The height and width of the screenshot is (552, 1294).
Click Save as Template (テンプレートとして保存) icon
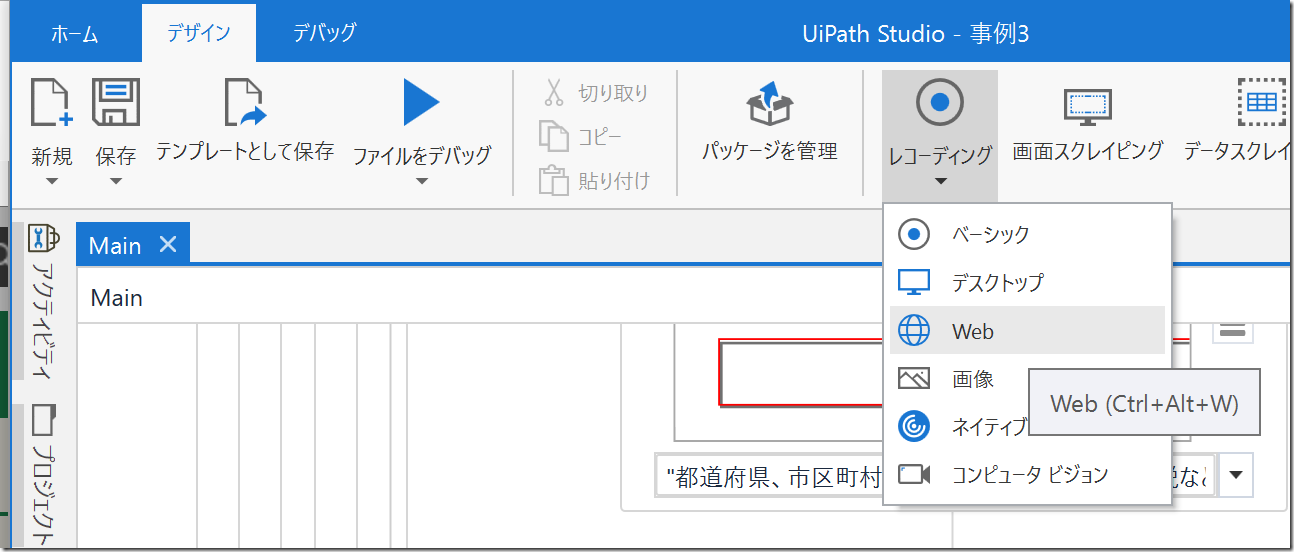245,103
